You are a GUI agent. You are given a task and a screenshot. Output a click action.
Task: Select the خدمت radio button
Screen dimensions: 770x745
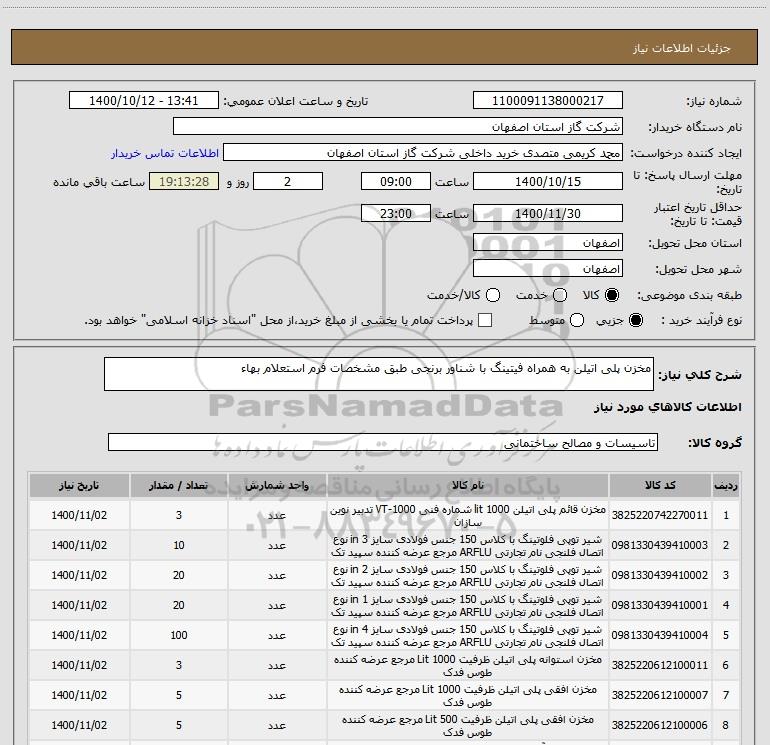tap(560, 295)
